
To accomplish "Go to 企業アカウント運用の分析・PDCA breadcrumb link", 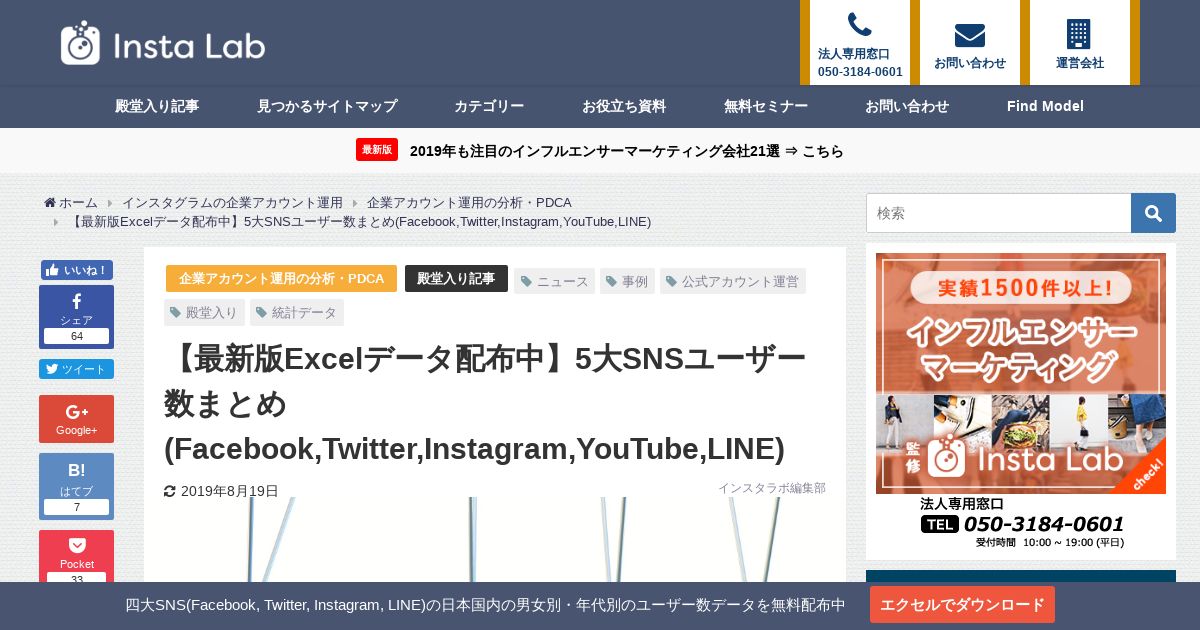I will (x=469, y=203).
